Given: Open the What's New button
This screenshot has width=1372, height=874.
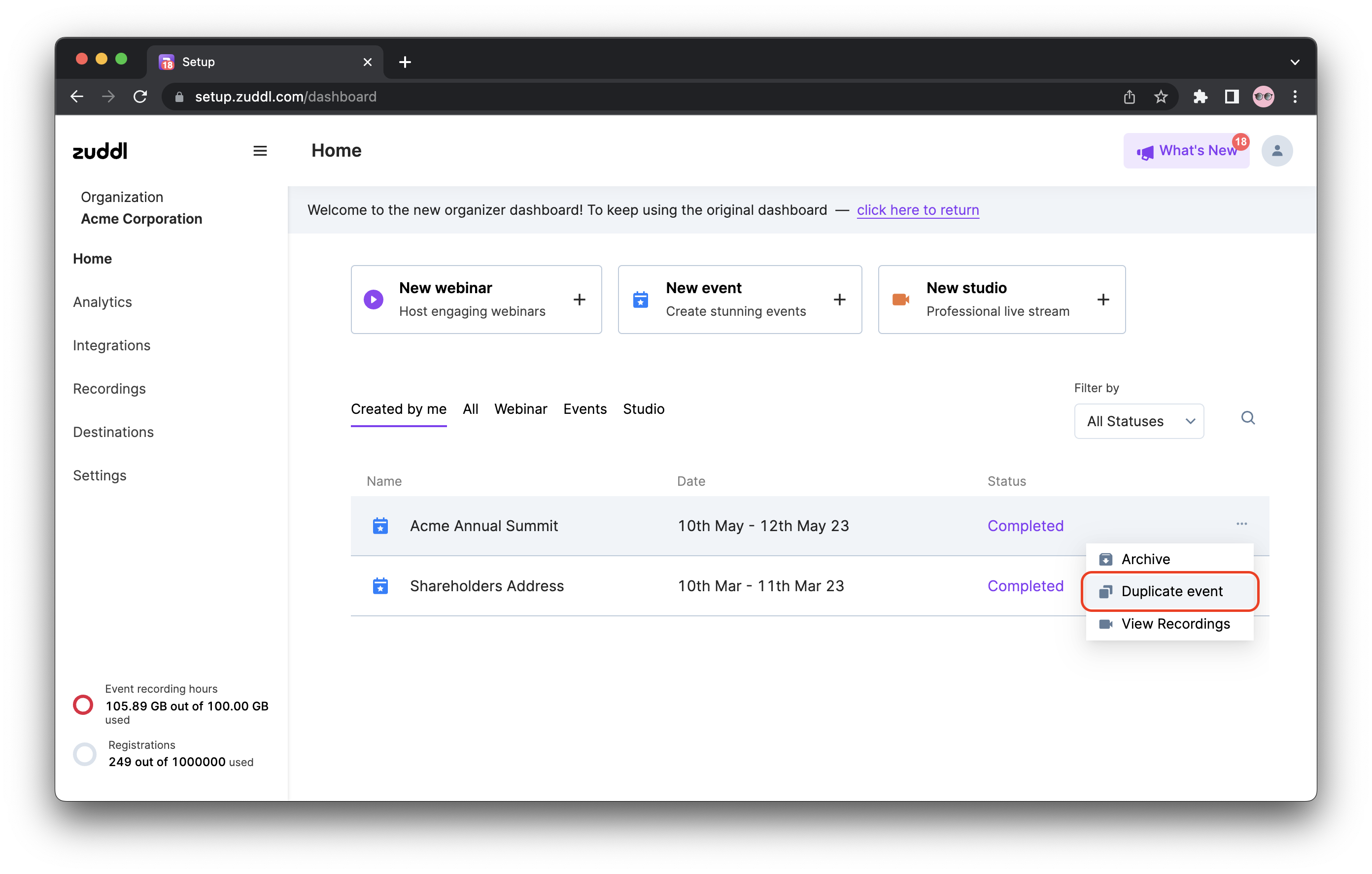Looking at the screenshot, I should (1186, 151).
